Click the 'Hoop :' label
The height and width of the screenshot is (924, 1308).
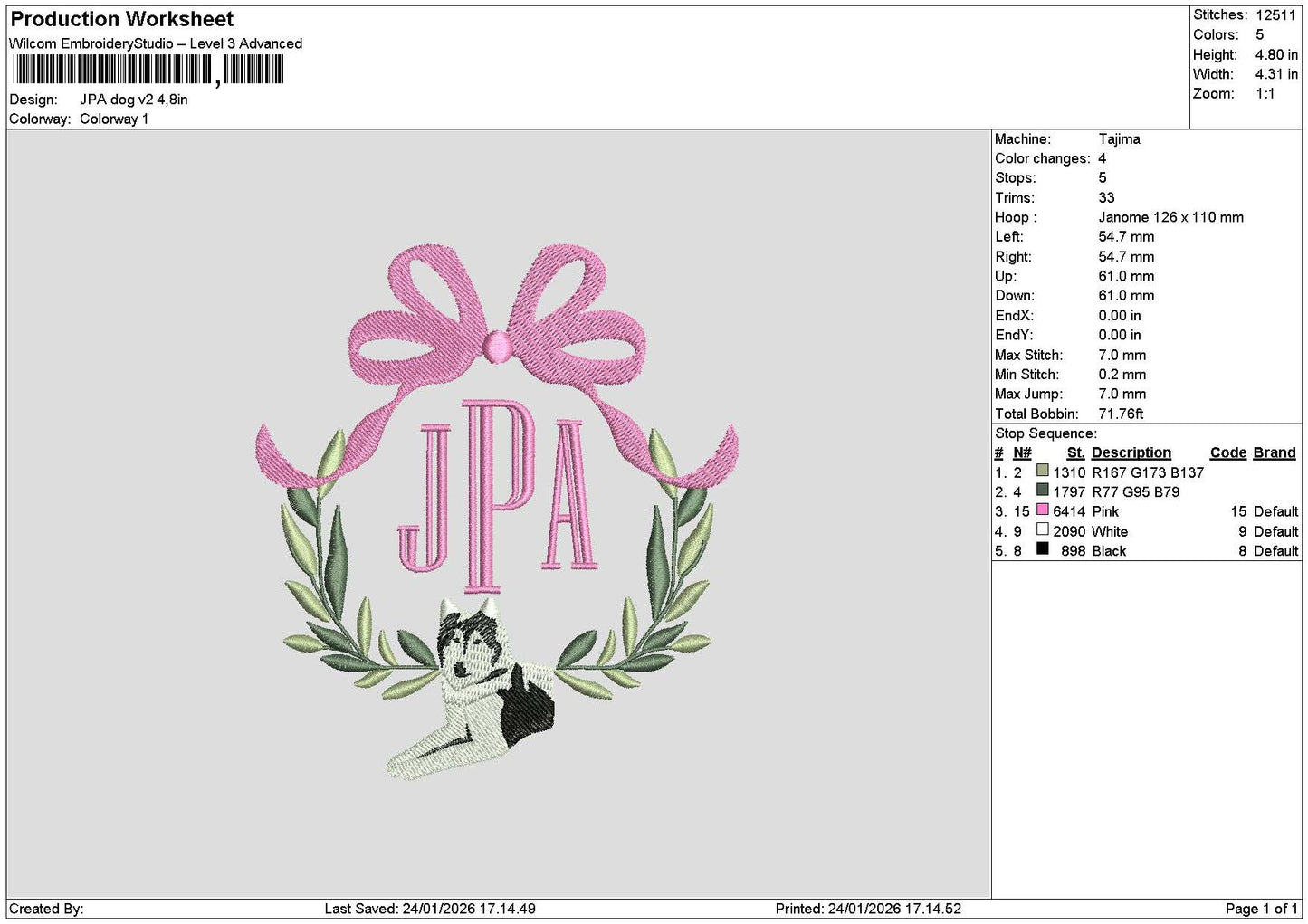(x=1016, y=217)
